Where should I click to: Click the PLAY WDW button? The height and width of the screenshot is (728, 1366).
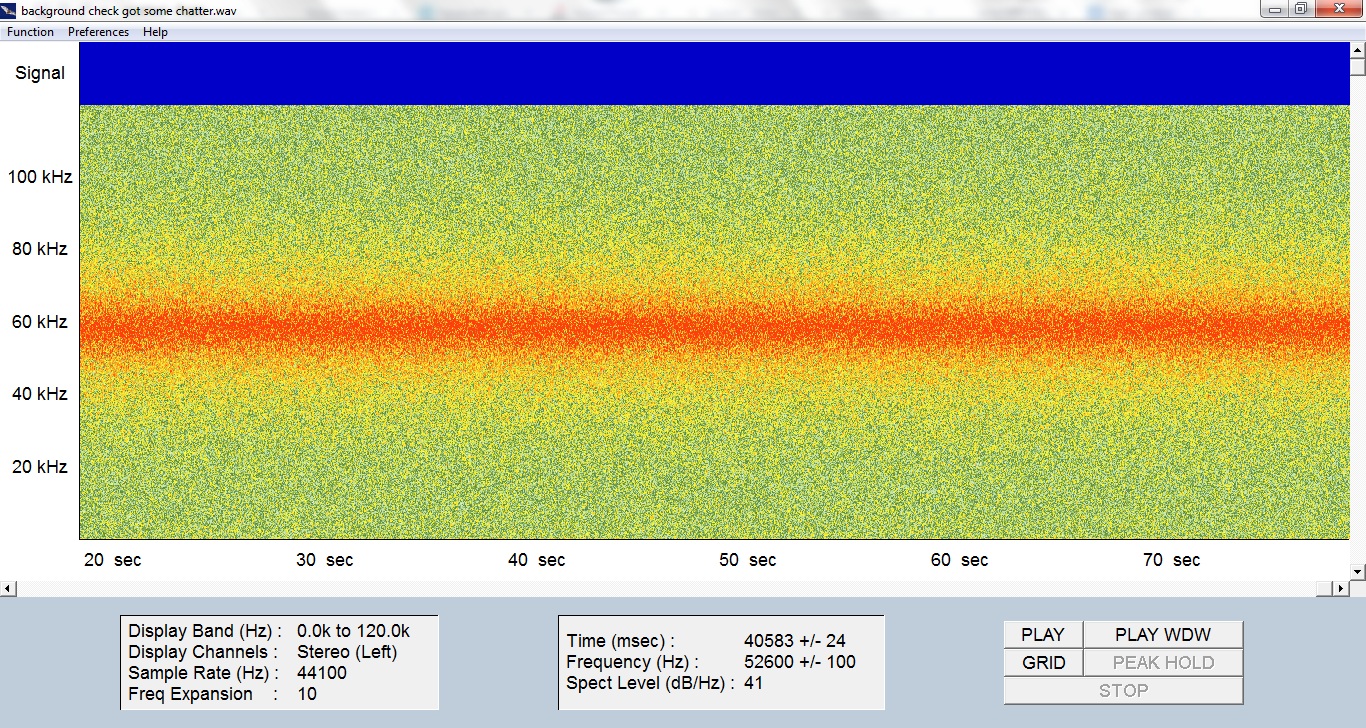coord(1163,635)
